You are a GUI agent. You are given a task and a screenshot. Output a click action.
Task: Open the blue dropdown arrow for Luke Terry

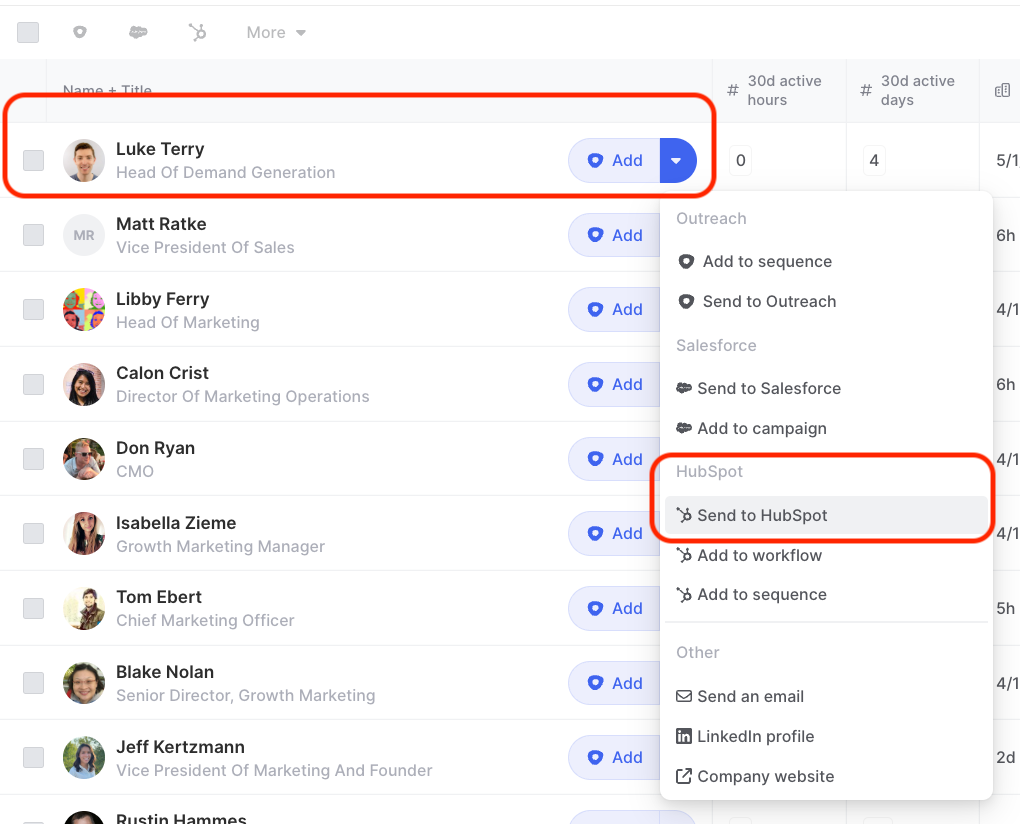click(678, 160)
